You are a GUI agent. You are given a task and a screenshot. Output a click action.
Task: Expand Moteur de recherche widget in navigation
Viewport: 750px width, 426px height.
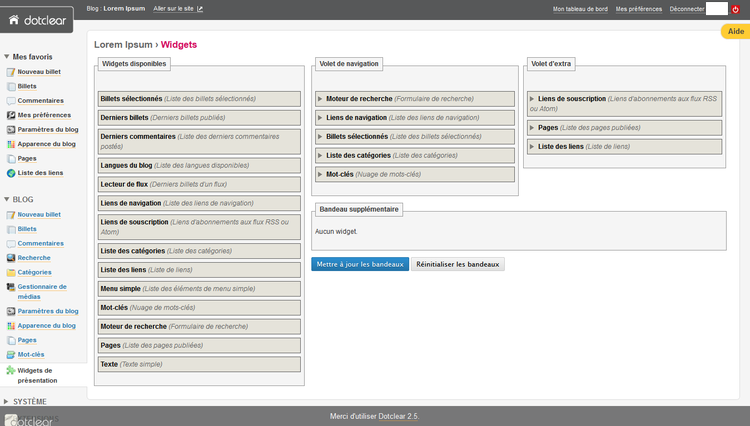320,99
